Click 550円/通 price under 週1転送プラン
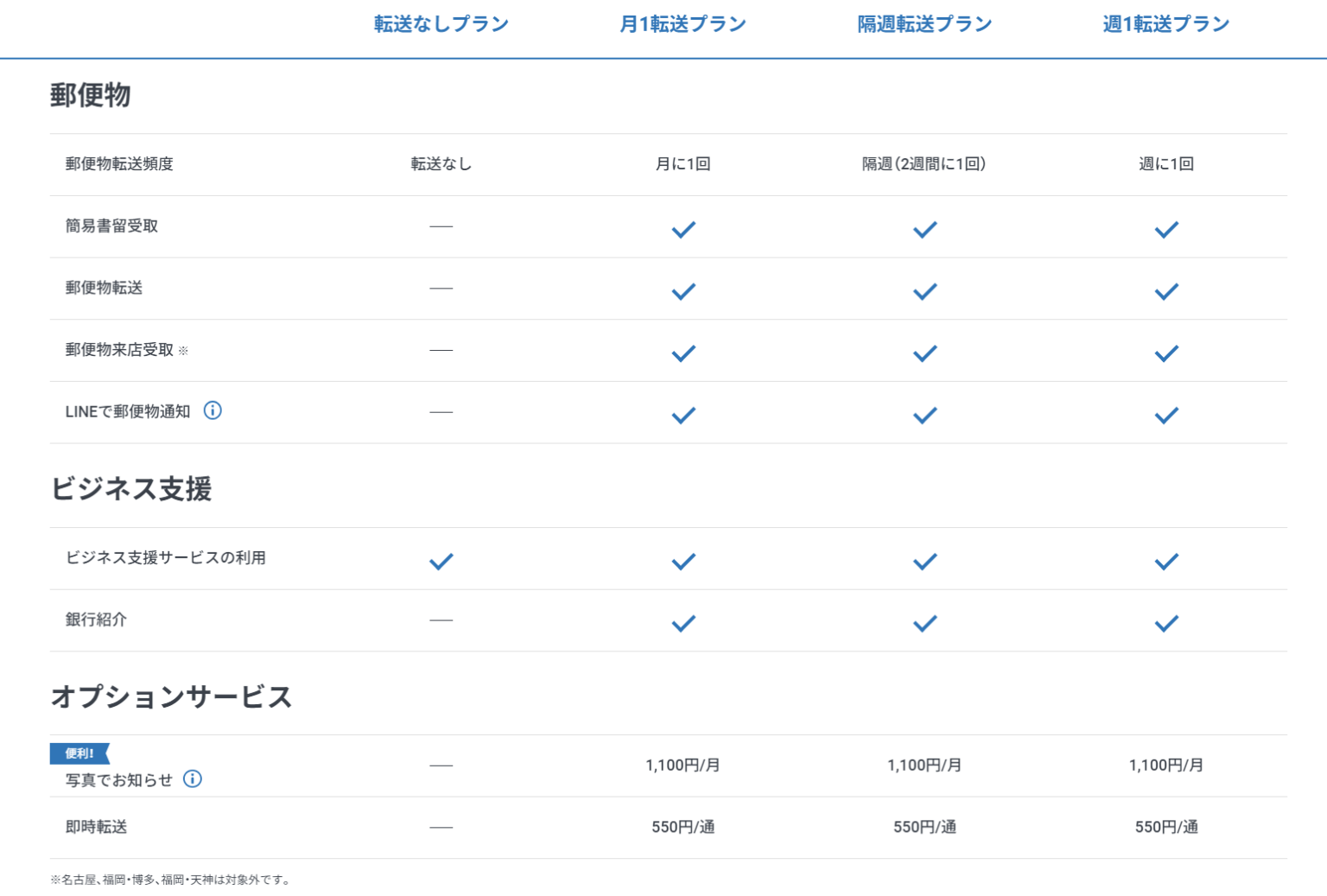Screen dimensions: 1327x896 tap(1166, 827)
